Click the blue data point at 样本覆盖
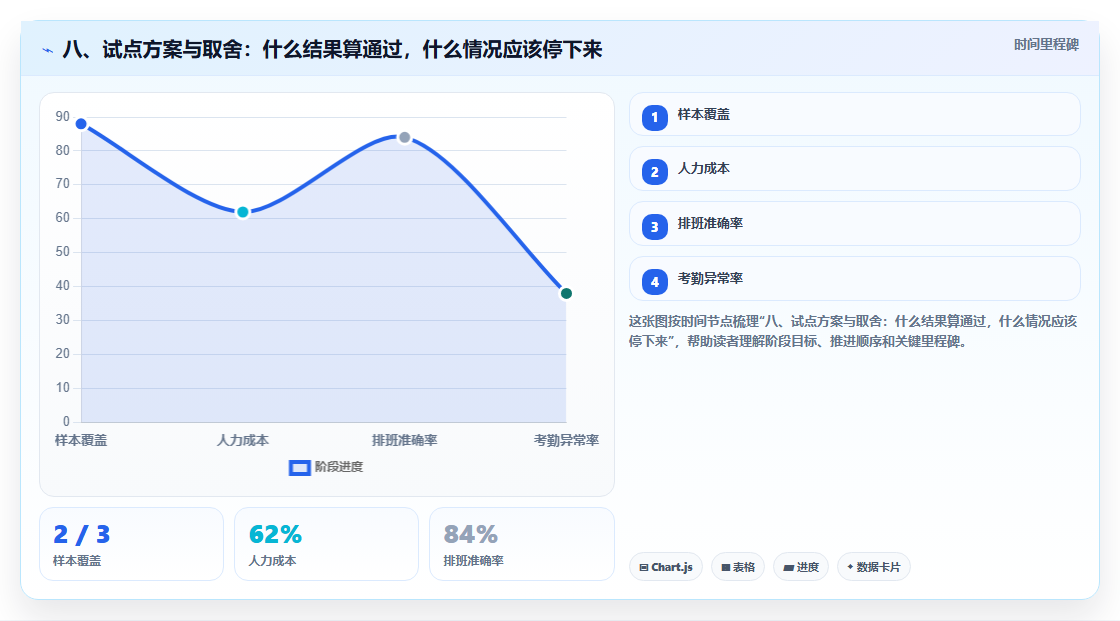This screenshot has height=621, width=1120. 81,124
